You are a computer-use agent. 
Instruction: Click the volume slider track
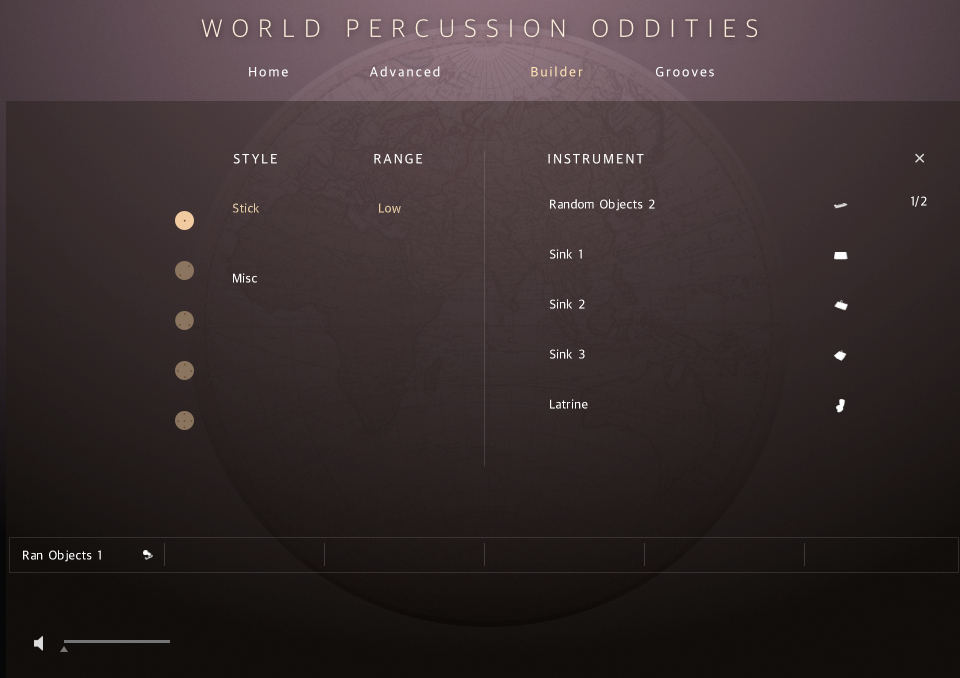click(117, 641)
